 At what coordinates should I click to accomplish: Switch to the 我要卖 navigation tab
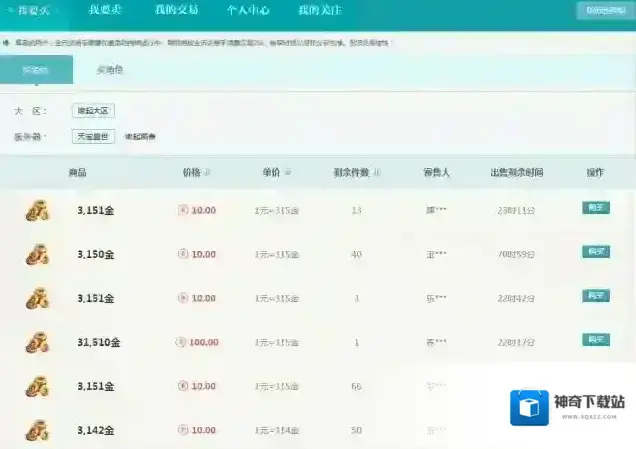click(105, 10)
